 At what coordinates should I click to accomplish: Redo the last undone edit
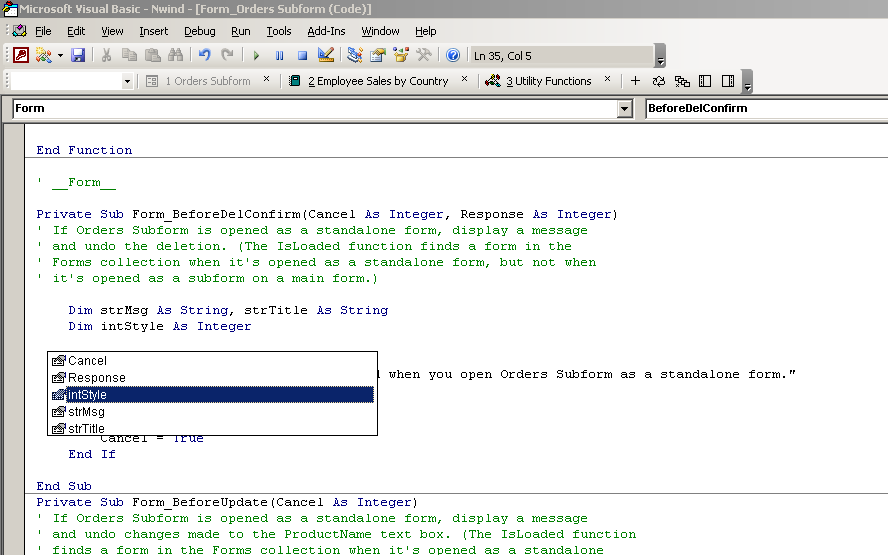point(227,55)
